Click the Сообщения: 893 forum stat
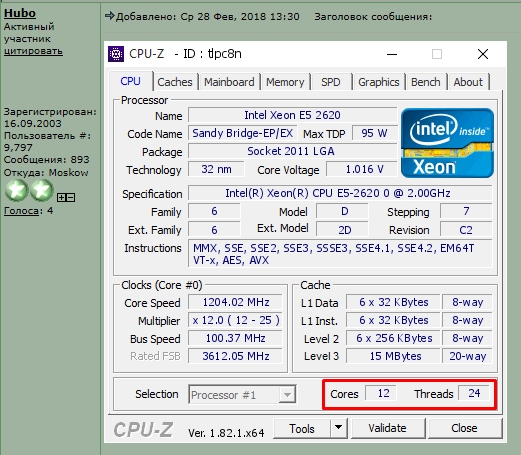The width and height of the screenshot is (521, 455). coord(46,160)
